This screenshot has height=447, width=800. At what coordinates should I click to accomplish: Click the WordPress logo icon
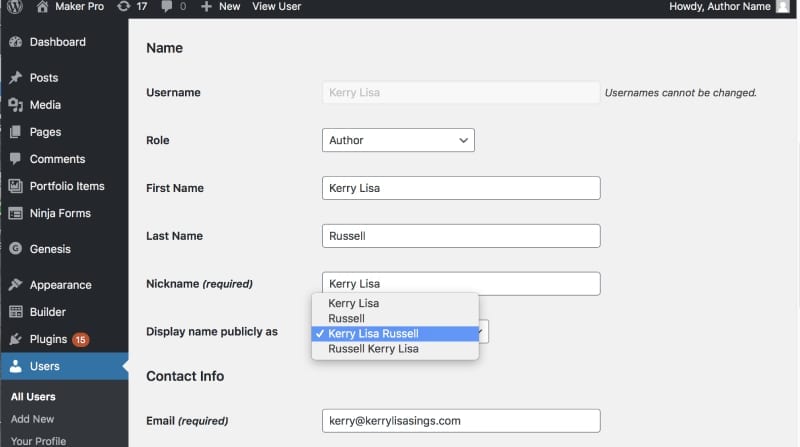[14, 7]
